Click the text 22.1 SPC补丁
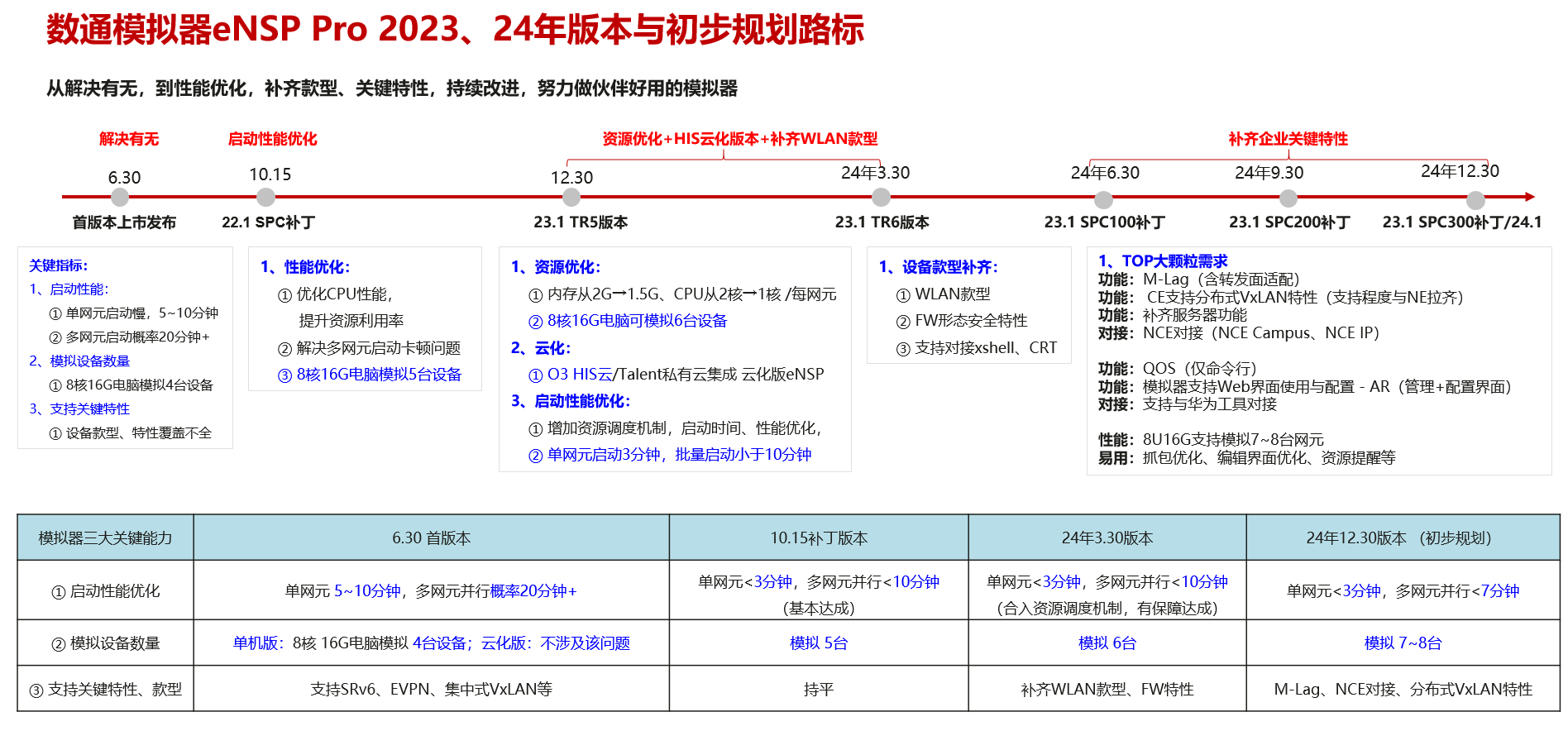Viewport: 1568px width, 731px height. coord(269,222)
